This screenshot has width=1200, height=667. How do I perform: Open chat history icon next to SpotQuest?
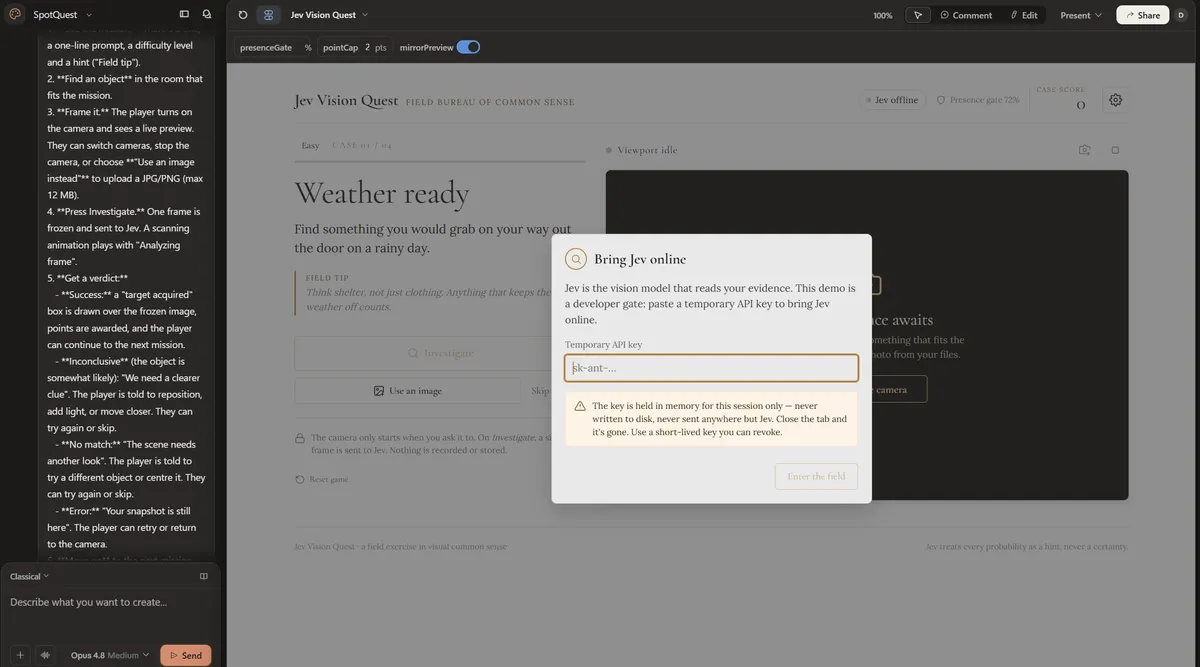coord(207,15)
